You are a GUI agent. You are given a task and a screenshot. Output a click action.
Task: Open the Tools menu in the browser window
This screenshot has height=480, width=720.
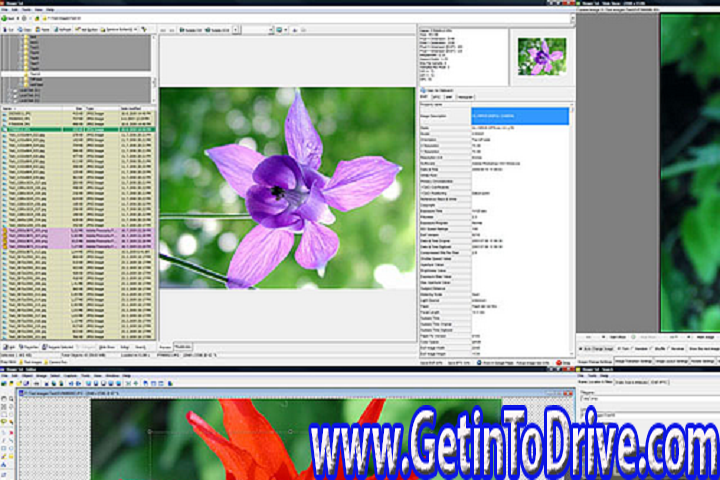pos(27,10)
